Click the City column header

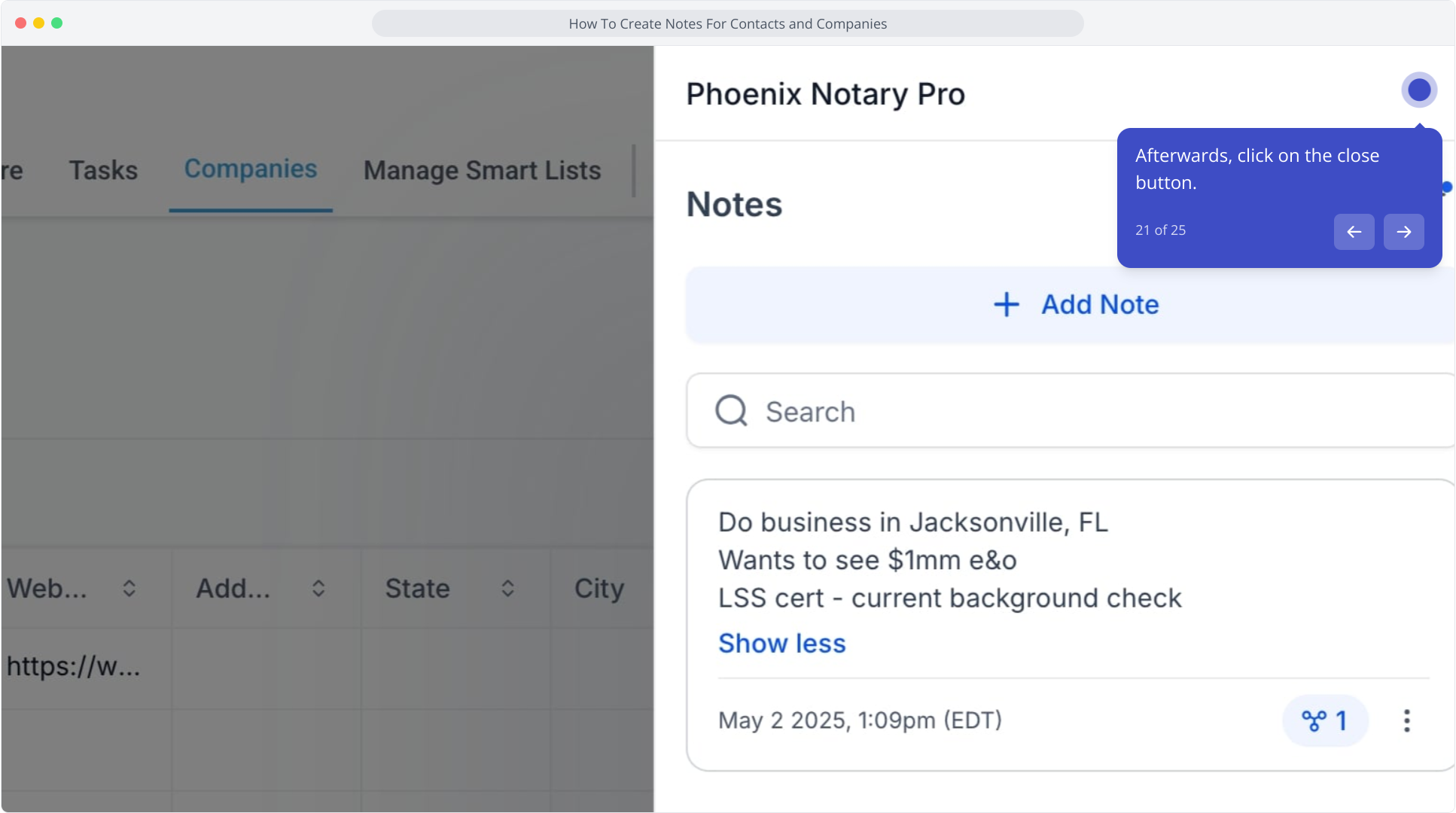click(599, 589)
